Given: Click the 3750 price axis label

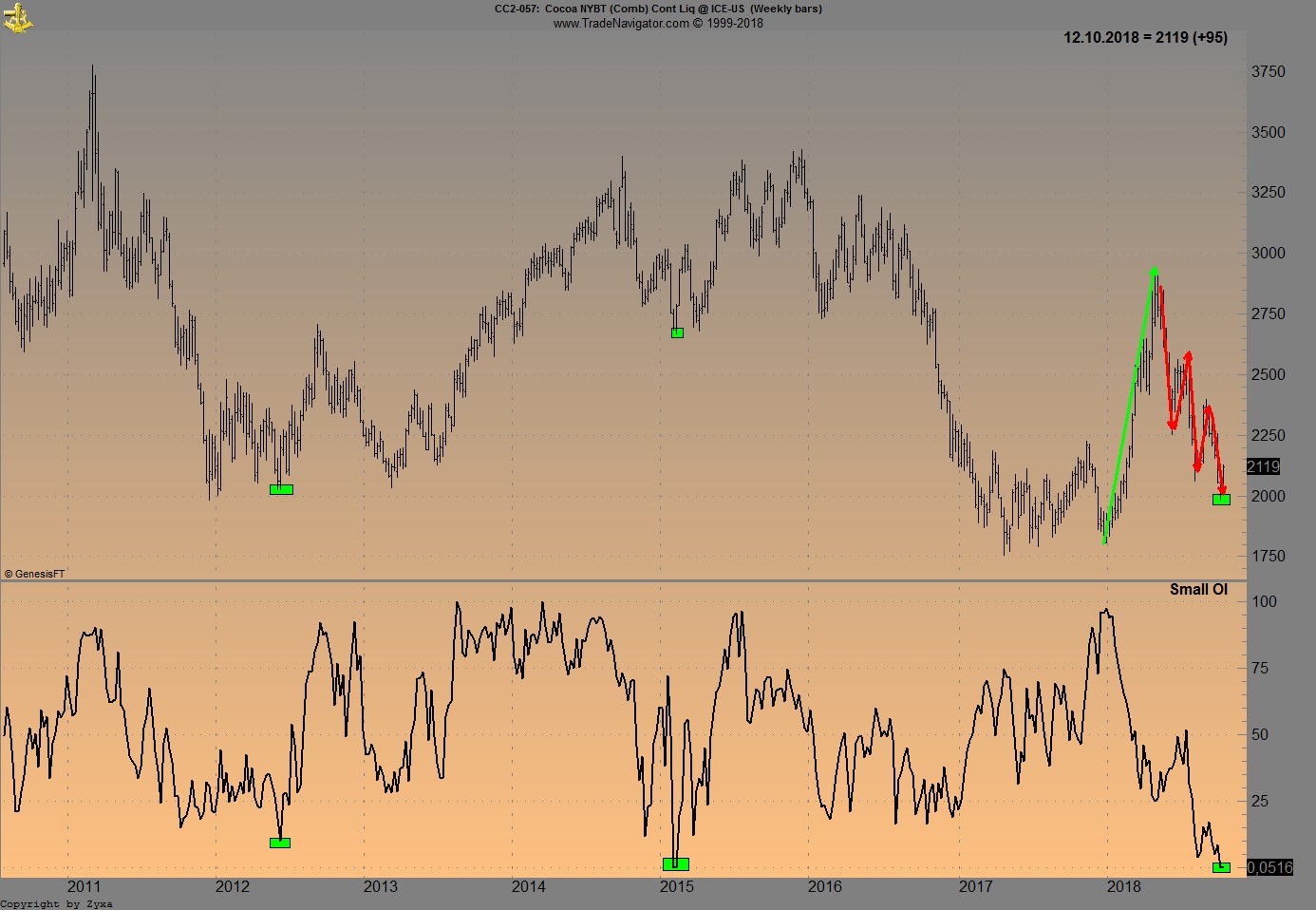Looking at the screenshot, I should tap(1269, 71).
